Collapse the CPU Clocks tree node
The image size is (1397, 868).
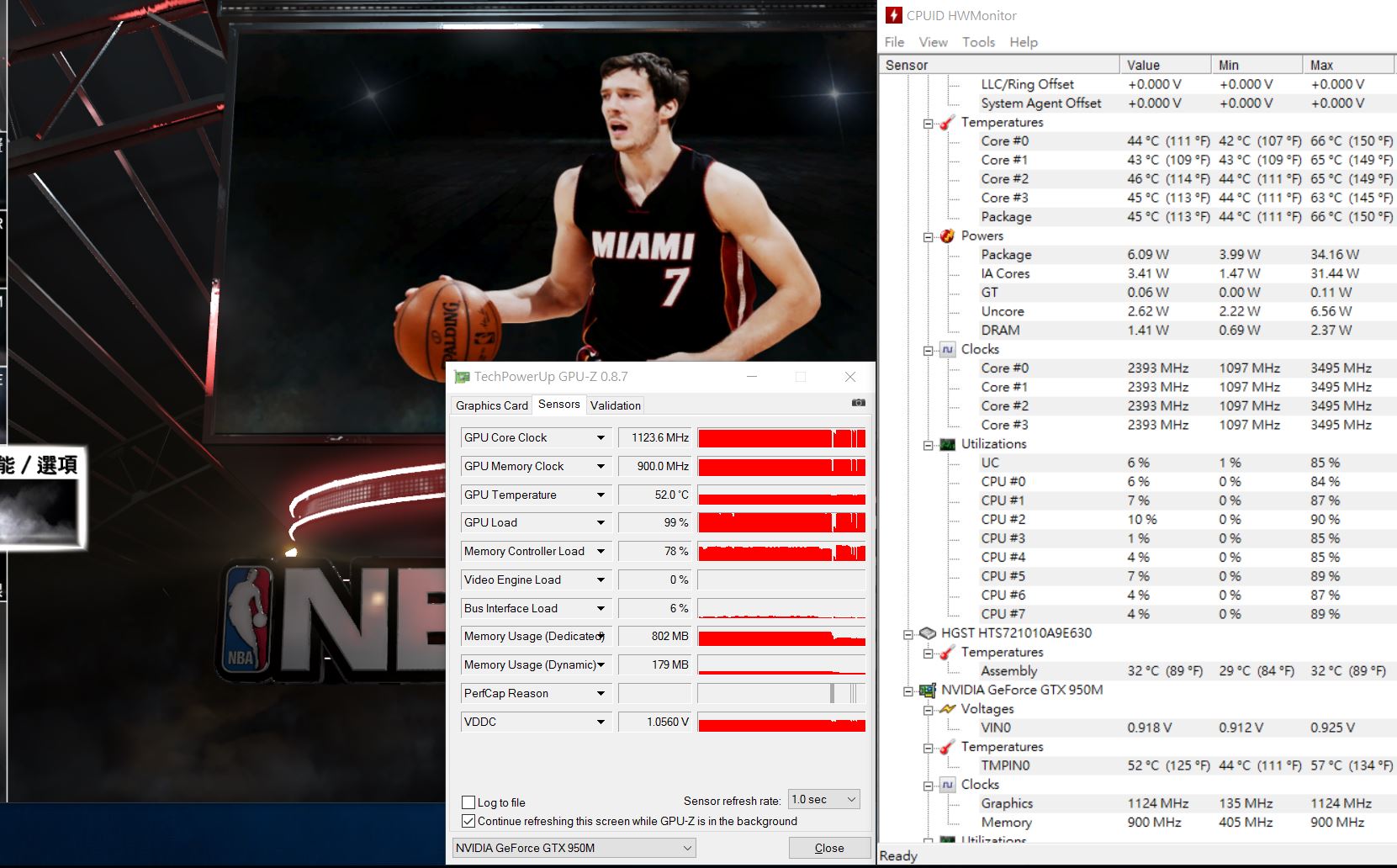coord(929,351)
